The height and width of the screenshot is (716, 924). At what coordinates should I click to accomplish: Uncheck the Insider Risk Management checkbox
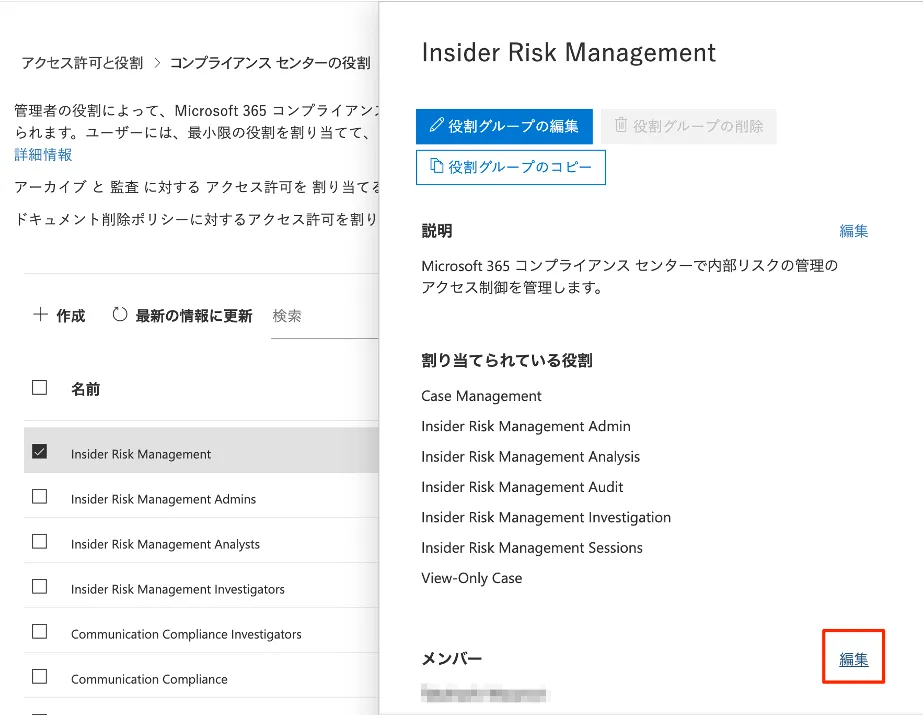click(40, 452)
